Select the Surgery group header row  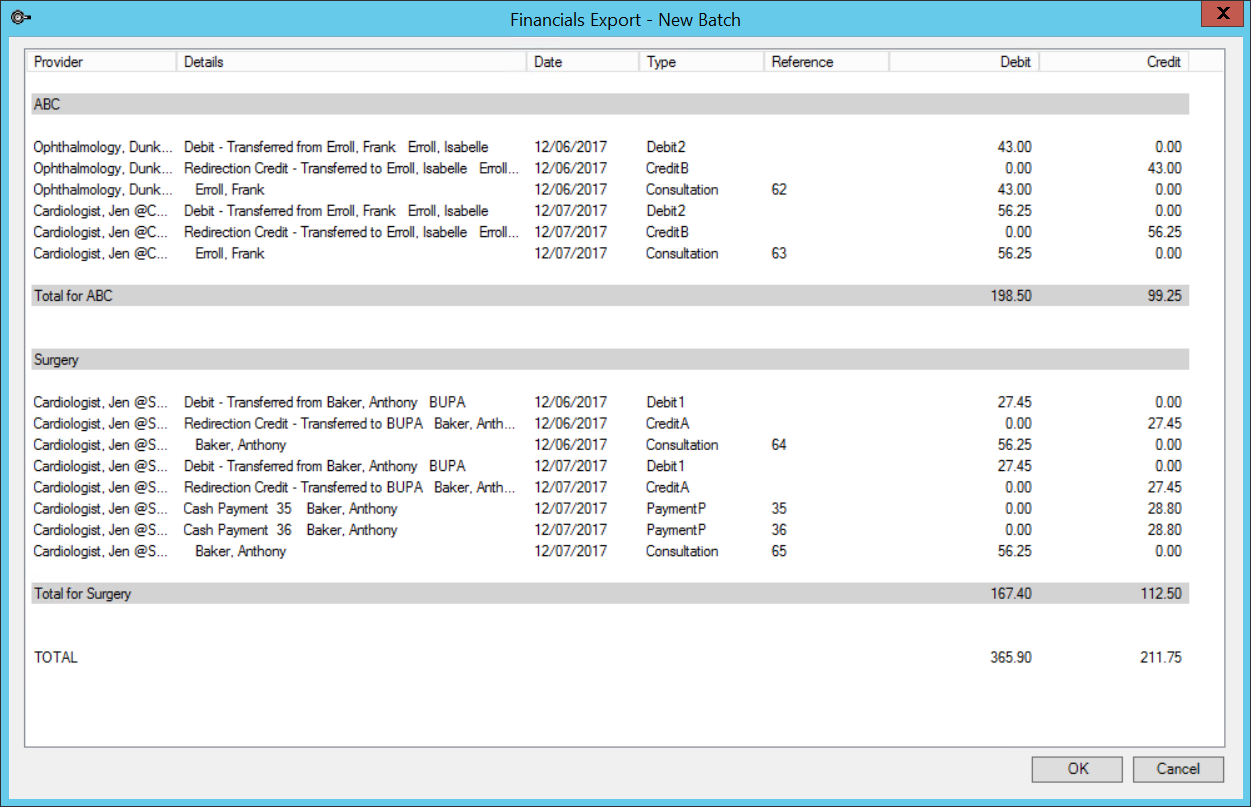[x=608, y=359]
